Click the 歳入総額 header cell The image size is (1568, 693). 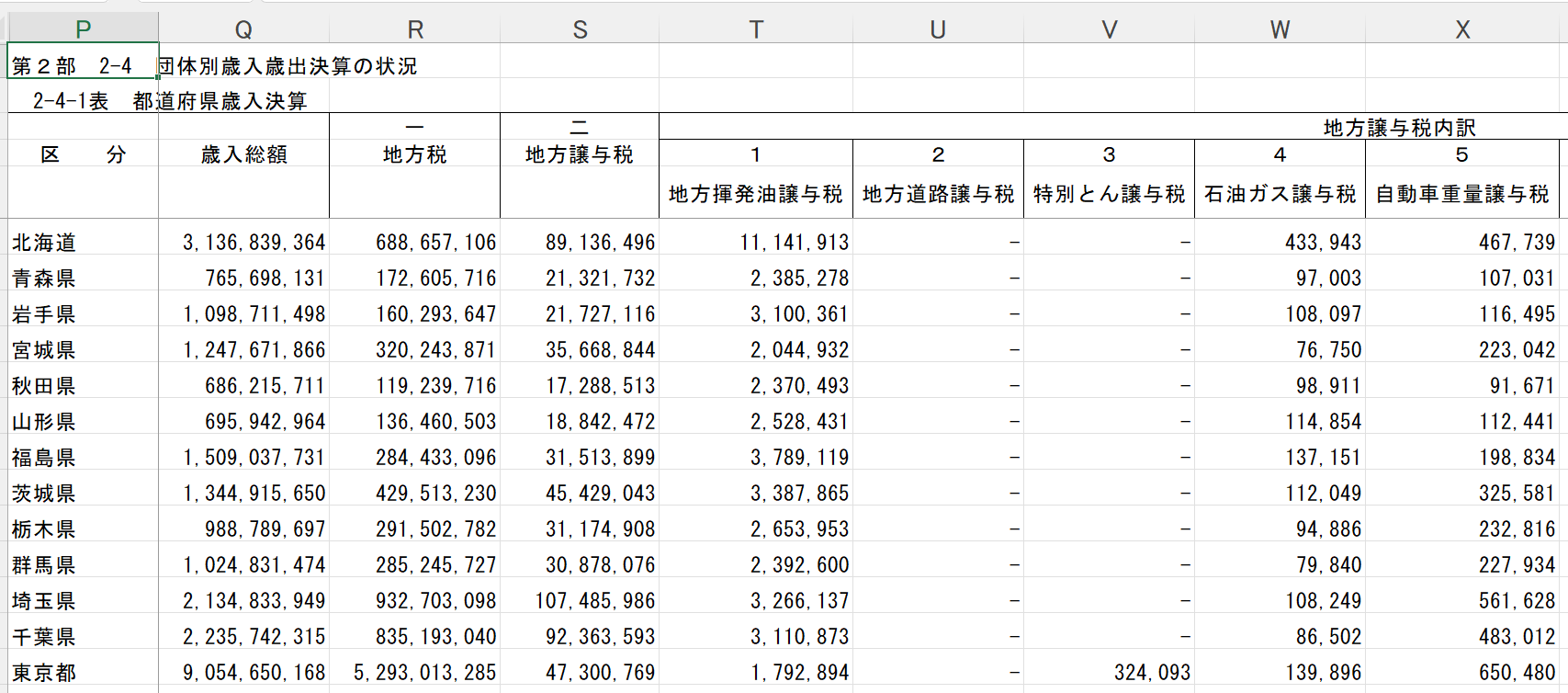pyautogui.click(x=243, y=154)
